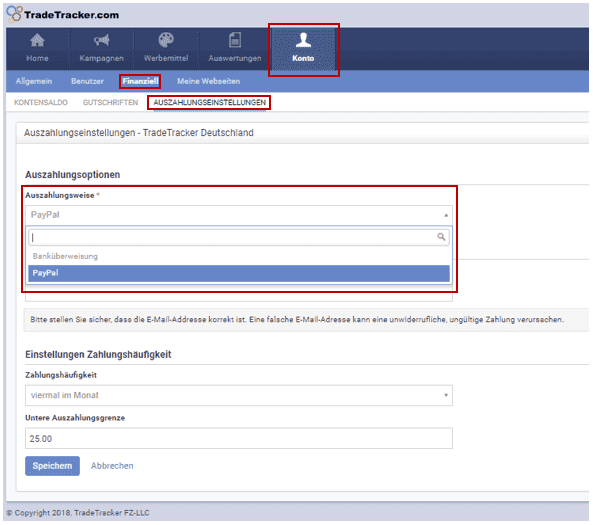This screenshot has width=593, height=525.
Task: Click the Abbrechen link
Action: 112,466
